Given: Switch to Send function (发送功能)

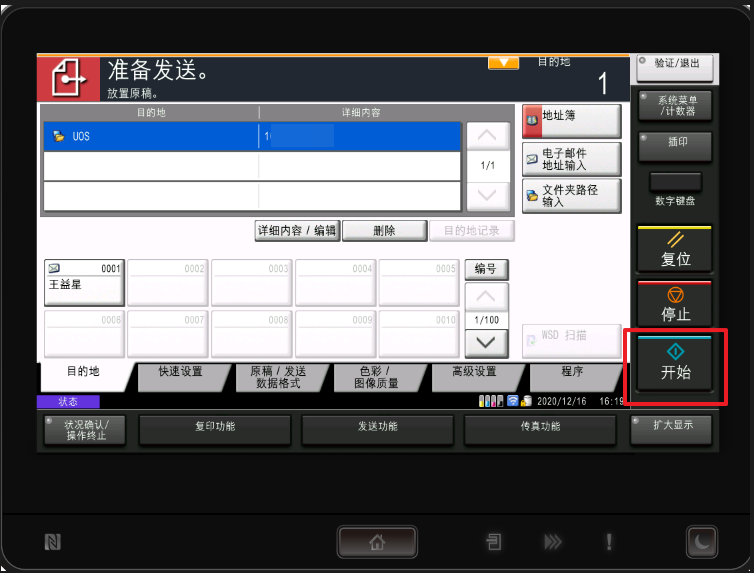Looking at the screenshot, I should tap(377, 430).
